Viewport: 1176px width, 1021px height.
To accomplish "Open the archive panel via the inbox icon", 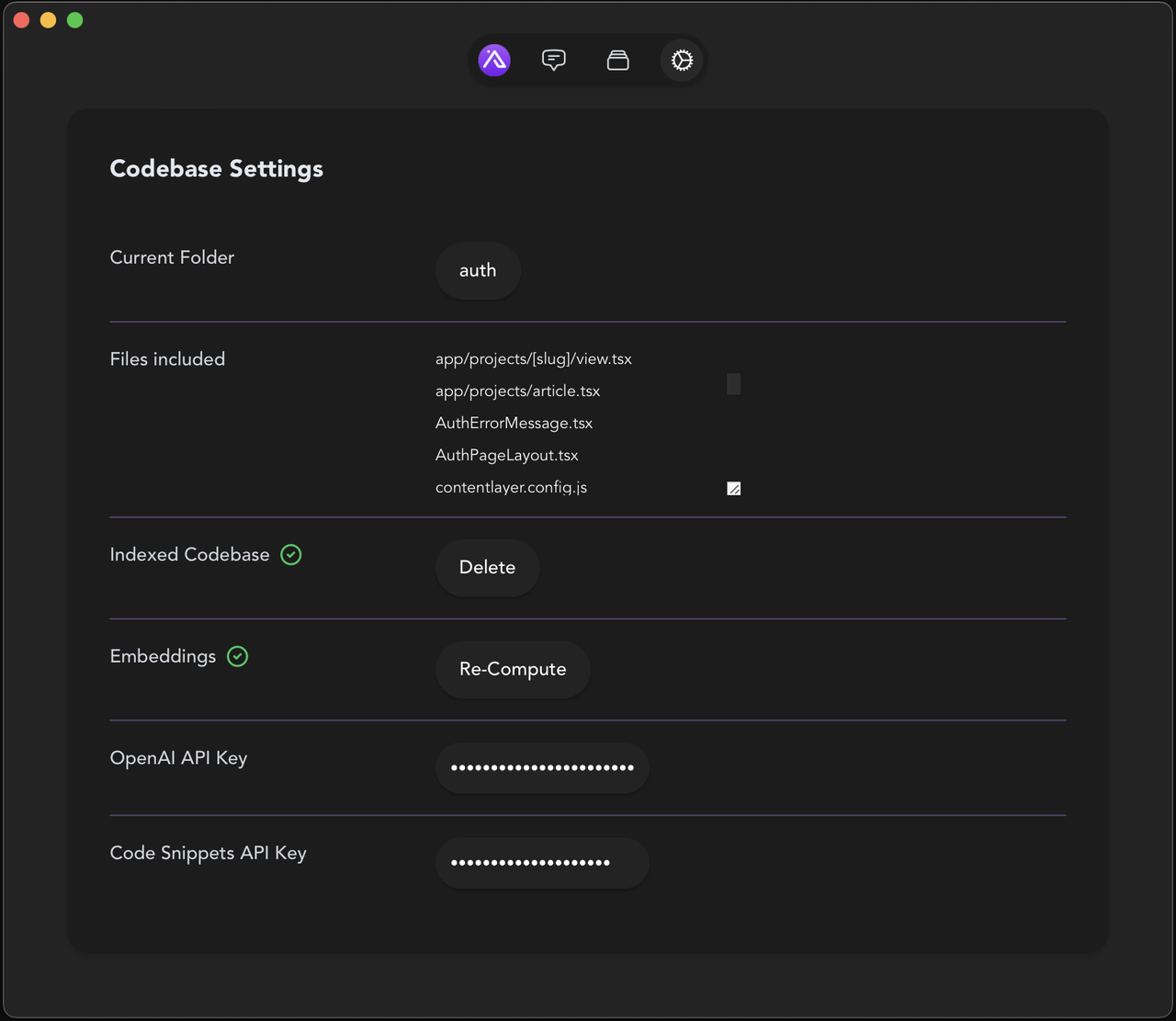I will click(x=617, y=60).
